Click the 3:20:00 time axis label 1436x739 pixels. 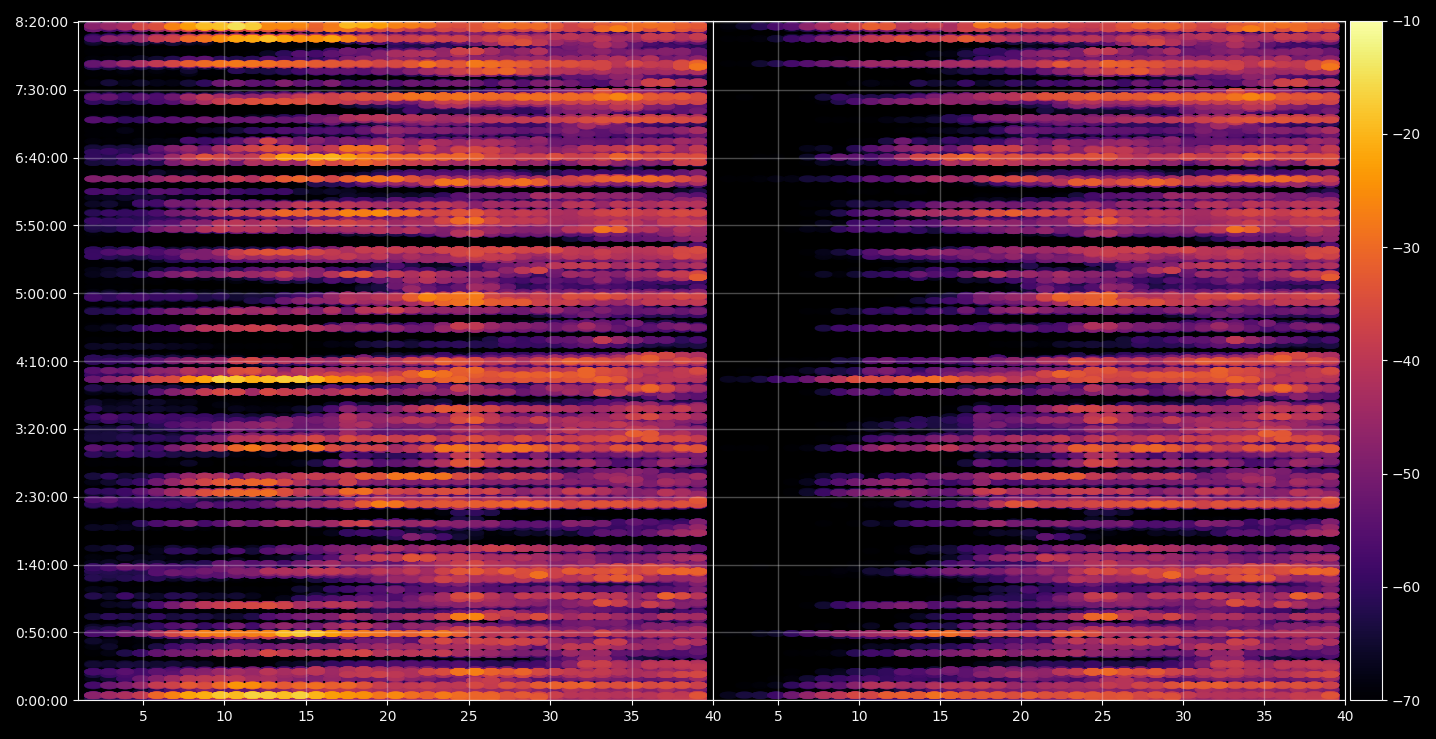coord(41,429)
